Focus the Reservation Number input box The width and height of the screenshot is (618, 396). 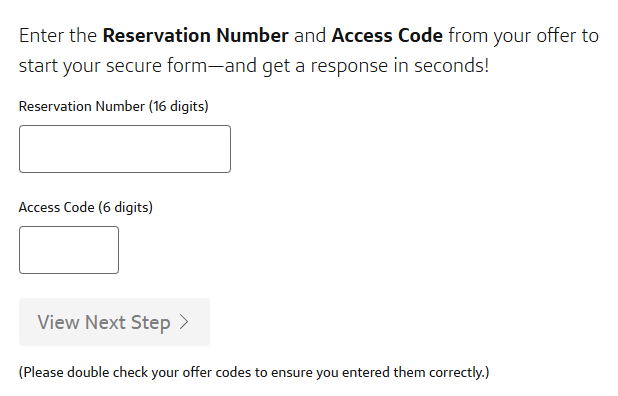point(125,149)
